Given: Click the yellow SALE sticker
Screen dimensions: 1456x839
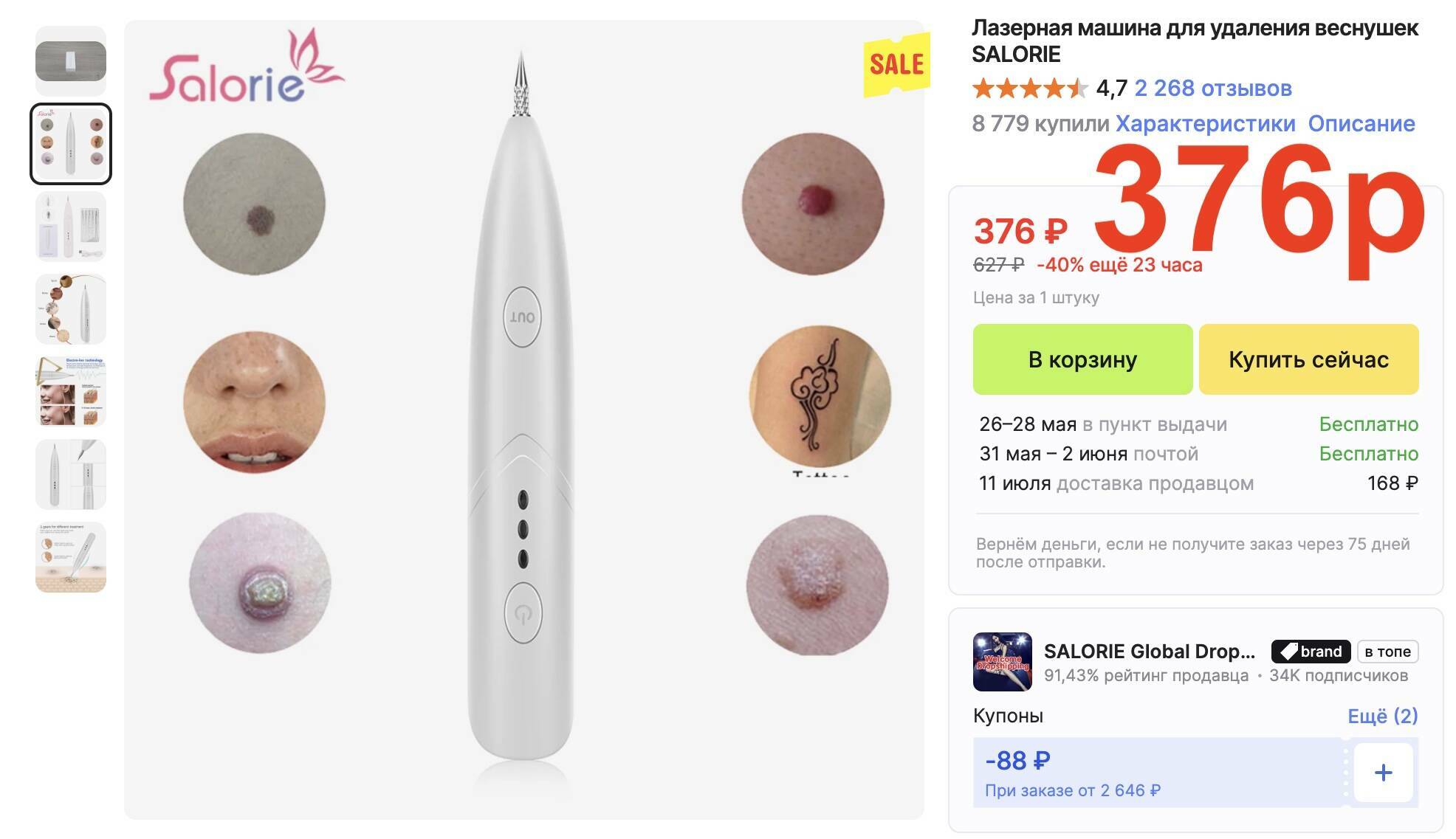Looking at the screenshot, I should click(896, 65).
